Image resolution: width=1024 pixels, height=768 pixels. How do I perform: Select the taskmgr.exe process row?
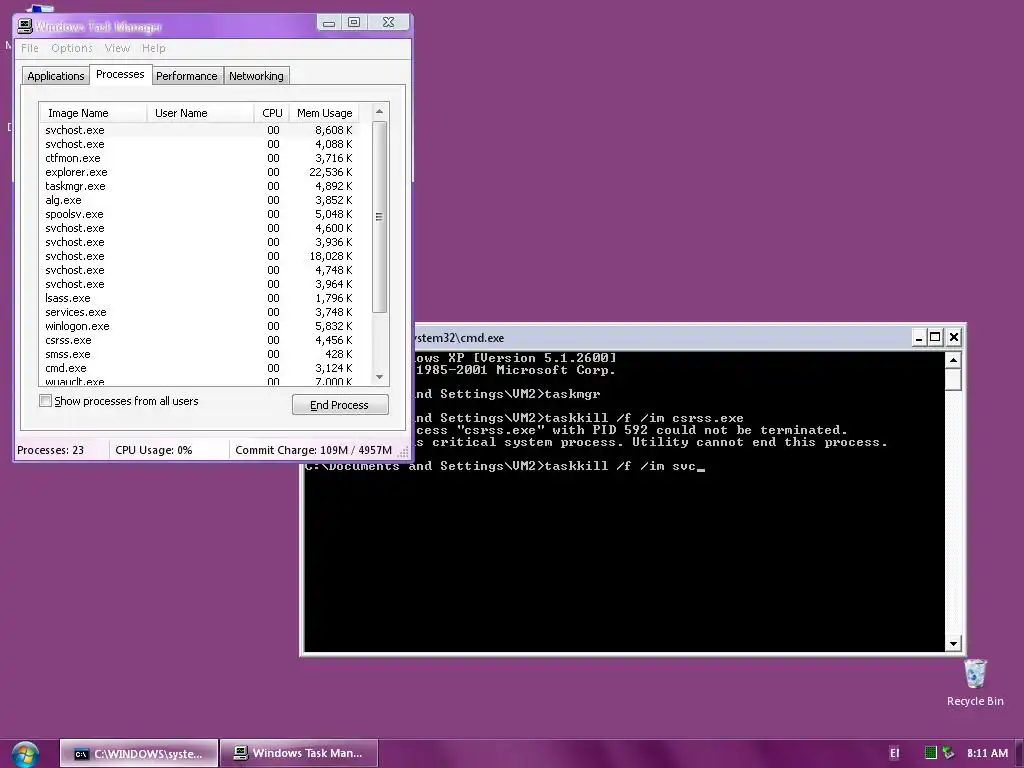199,186
